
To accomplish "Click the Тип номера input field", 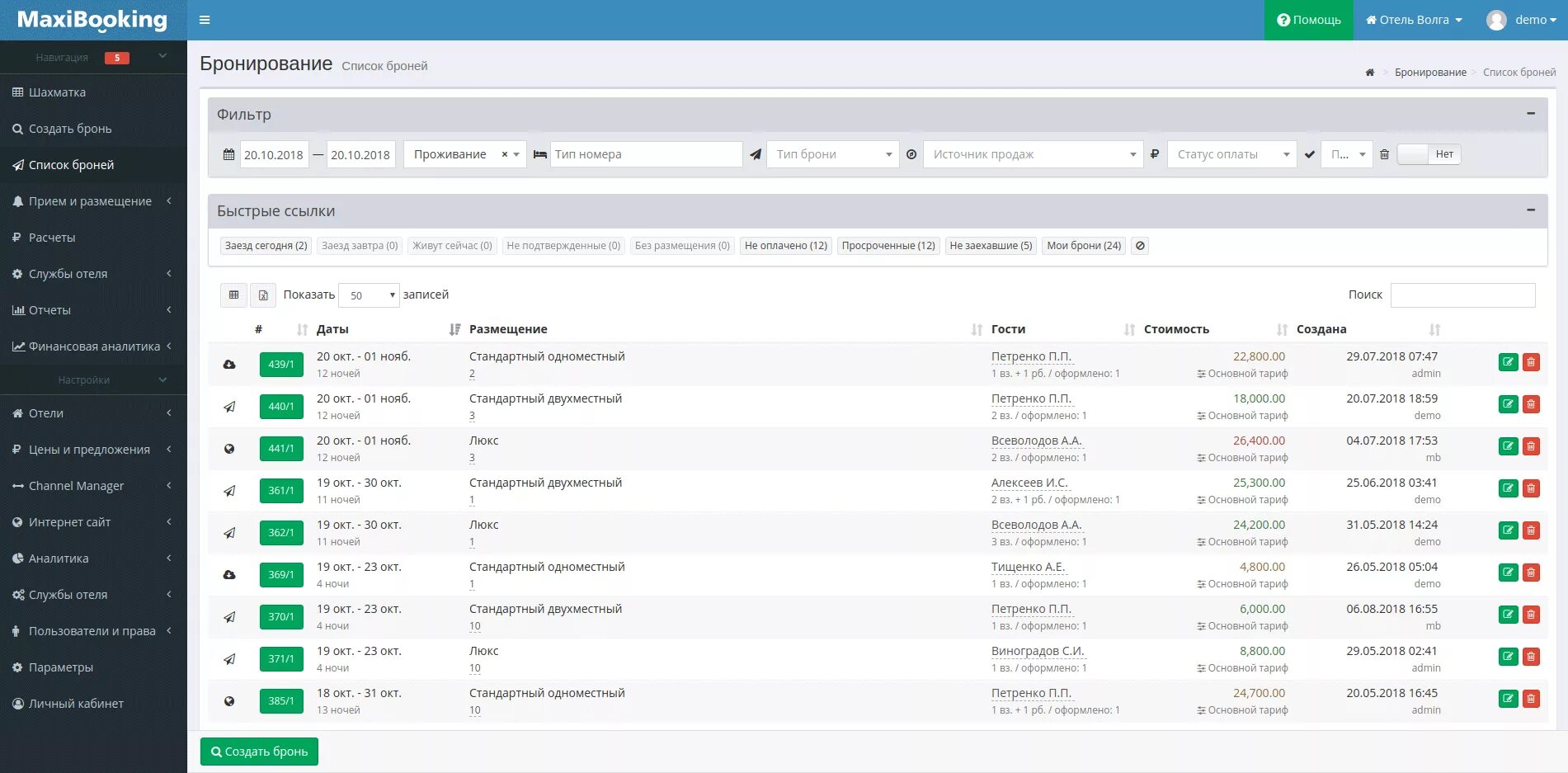I will coord(646,154).
